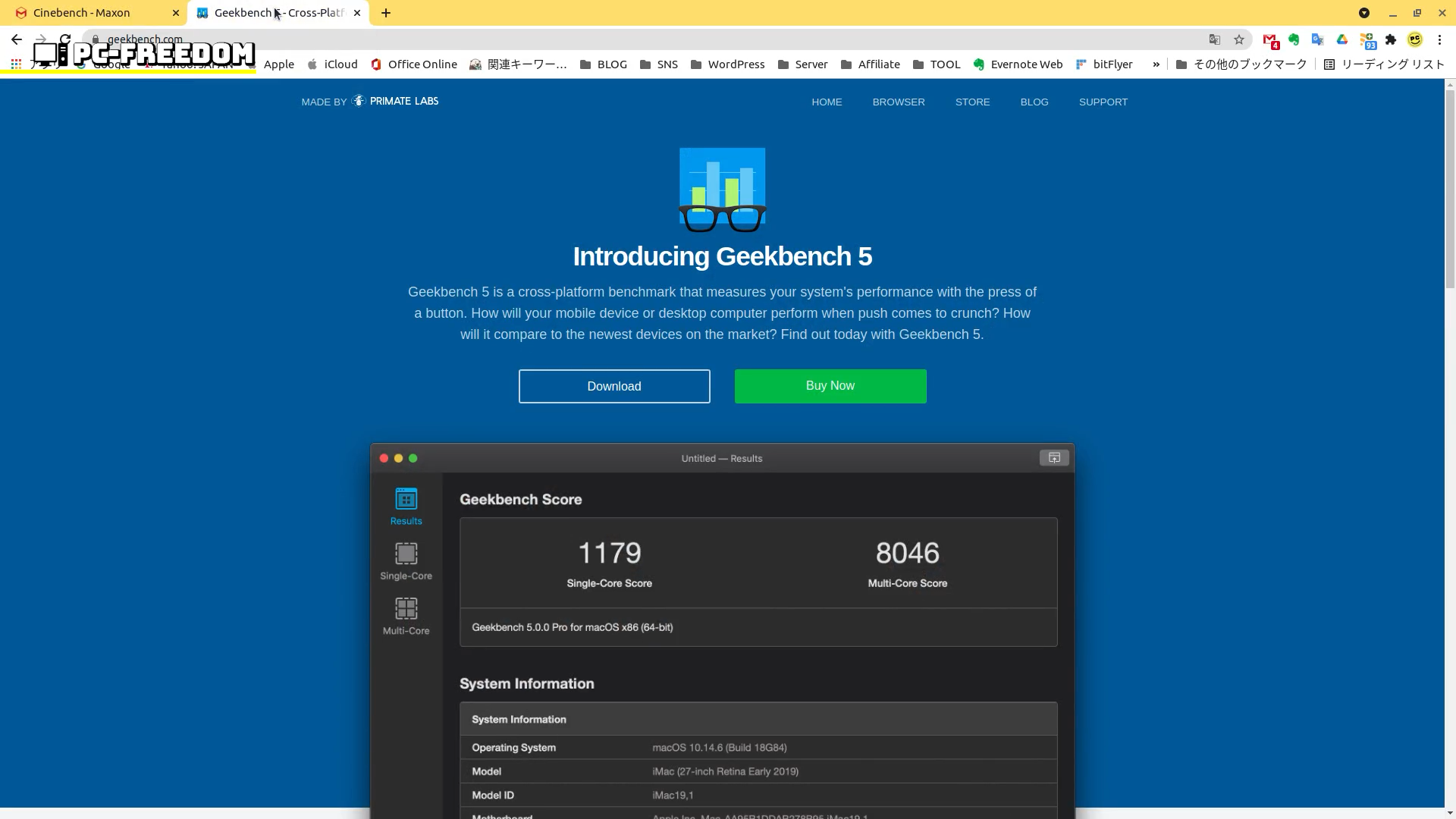Open the BLOG bookmarks folder
This screenshot has width=1456, height=819.
click(x=604, y=64)
